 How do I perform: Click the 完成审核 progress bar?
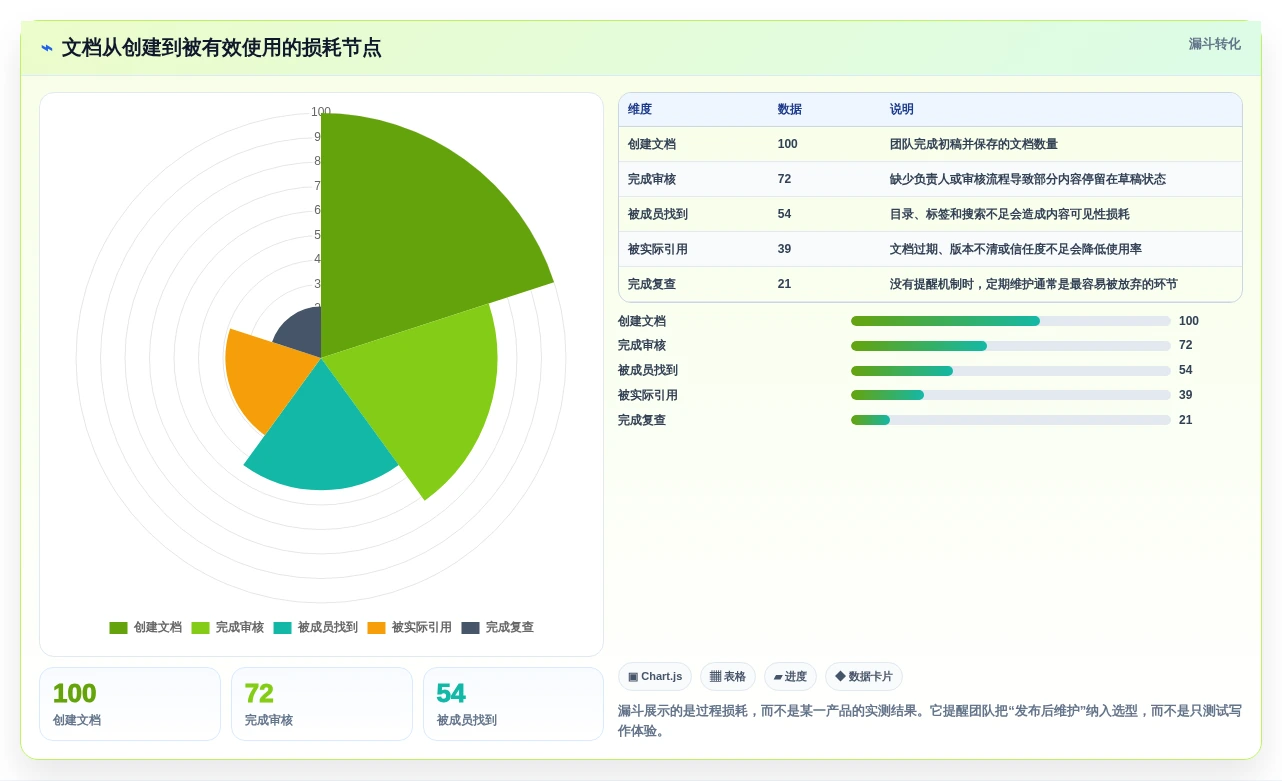pyautogui.click(x=1011, y=346)
